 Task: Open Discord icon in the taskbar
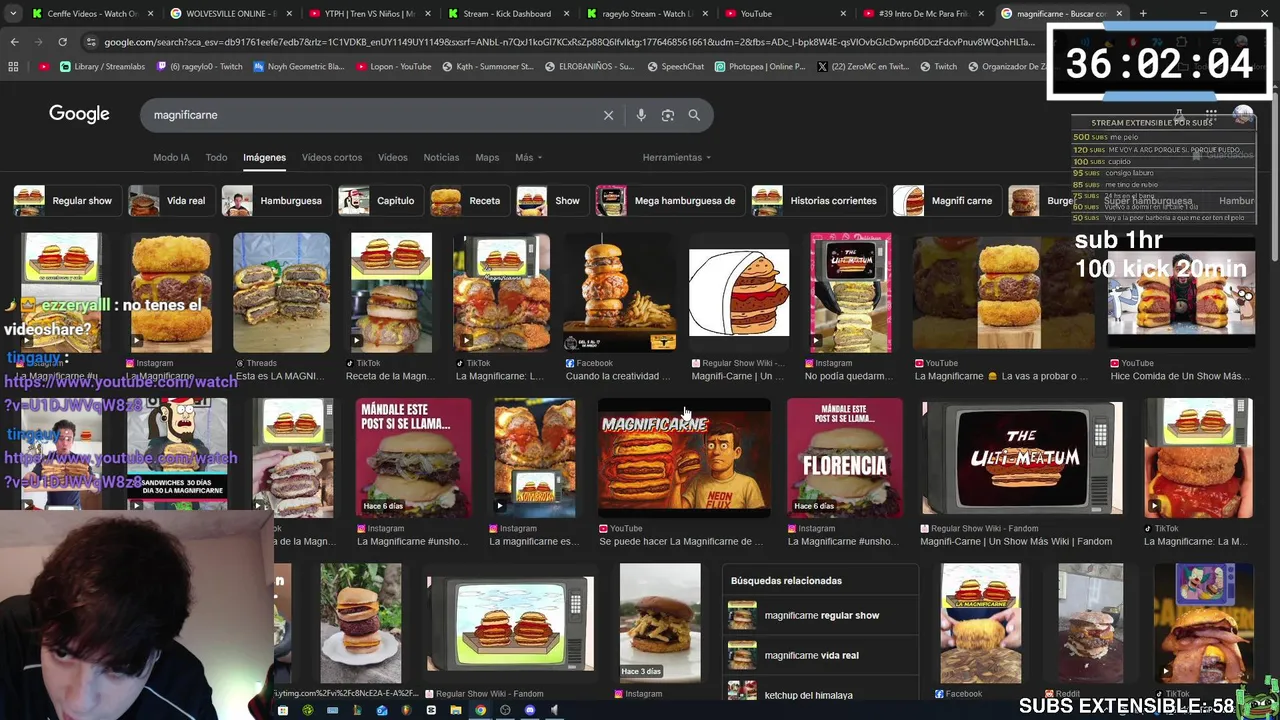click(530, 710)
